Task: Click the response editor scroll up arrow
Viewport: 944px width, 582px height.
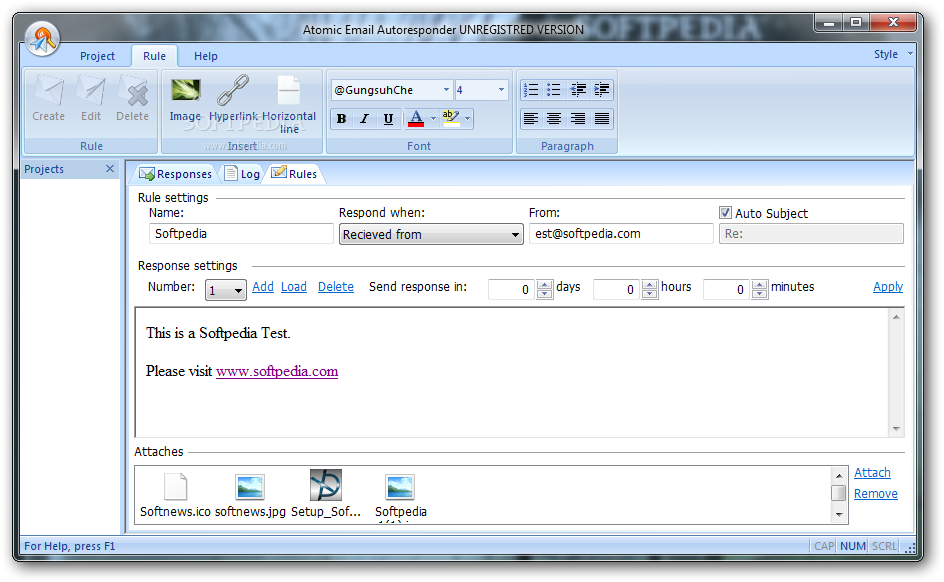Action: click(896, 317)
